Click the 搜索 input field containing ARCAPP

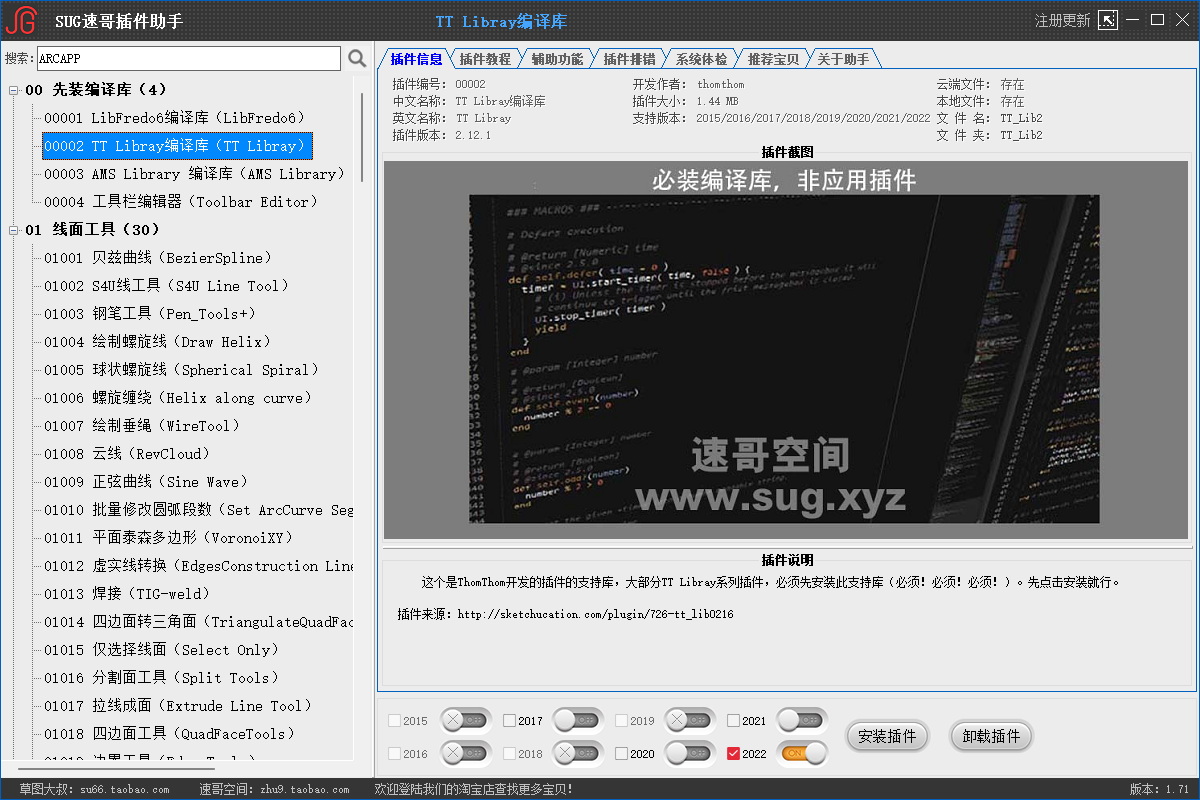pyautogui.click(x=189, y=59)
